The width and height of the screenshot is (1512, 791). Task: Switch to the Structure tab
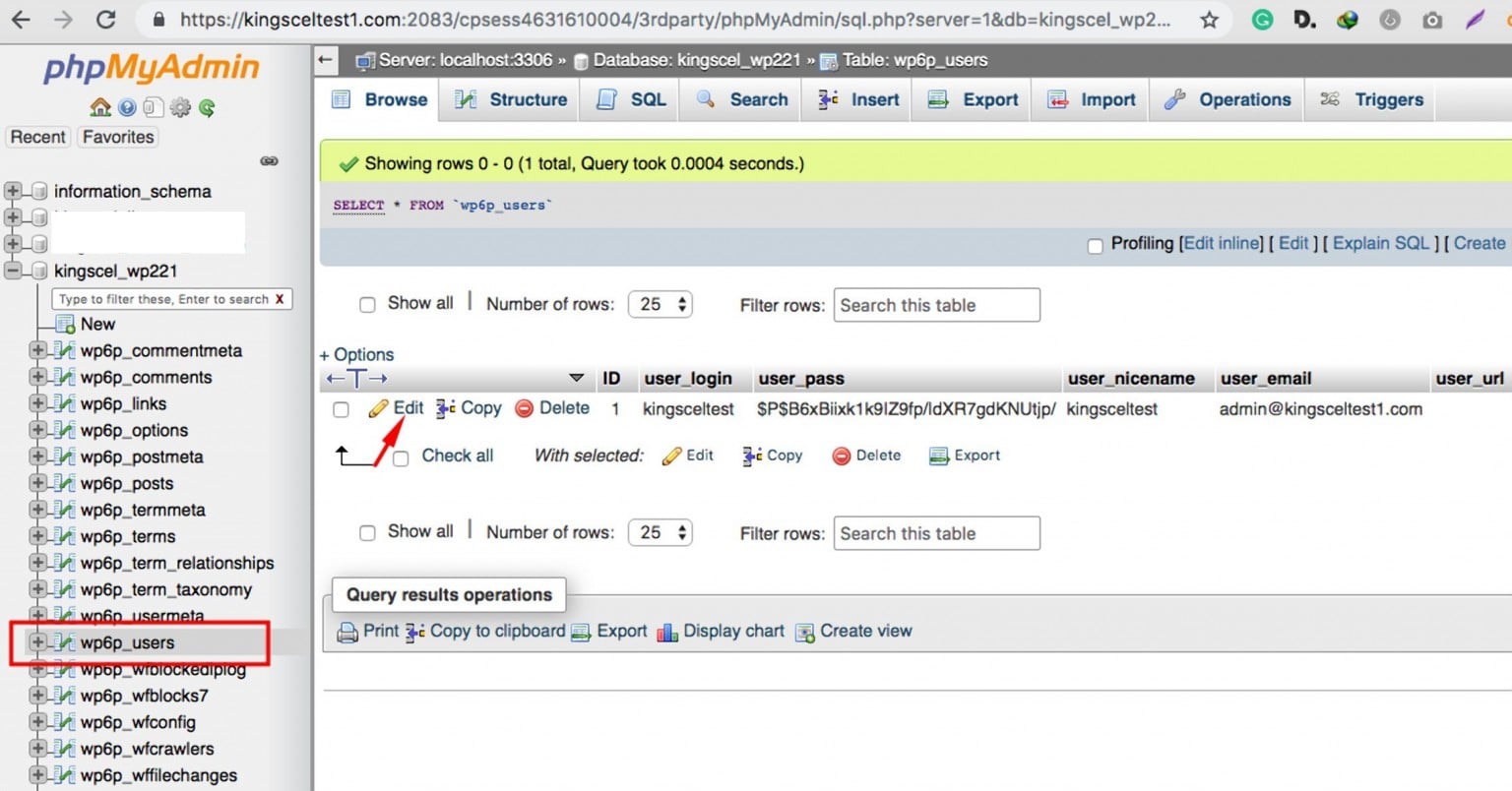512,99
